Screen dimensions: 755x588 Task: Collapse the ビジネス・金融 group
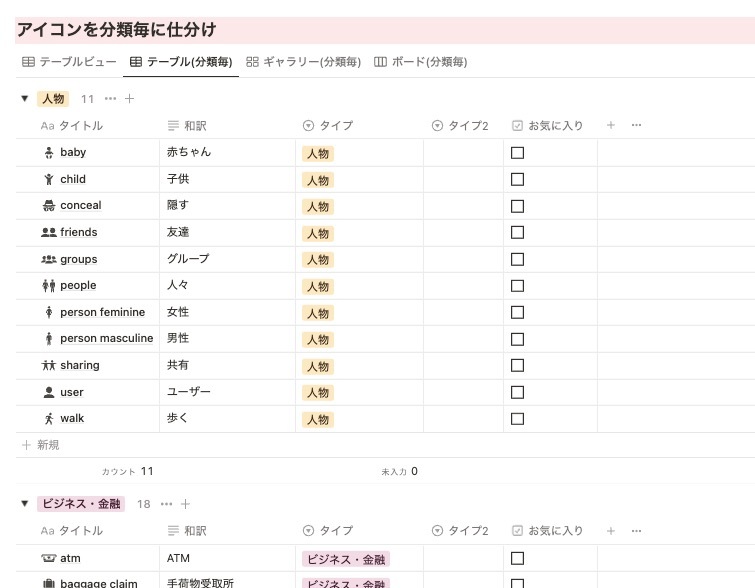25,504
